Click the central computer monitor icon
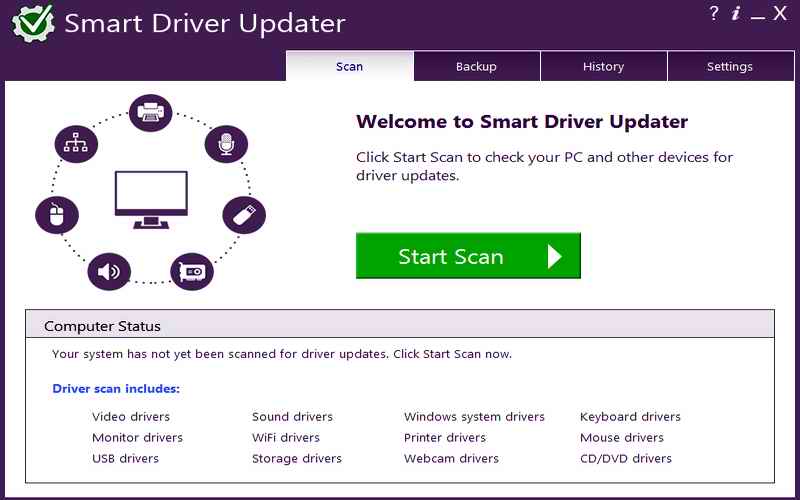The height and width of the screenshot is (500, 800). 151,194
